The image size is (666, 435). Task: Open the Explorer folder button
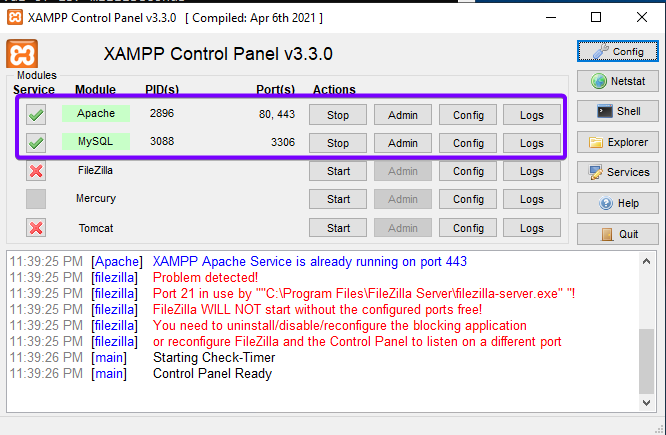(x=618, y=142)
